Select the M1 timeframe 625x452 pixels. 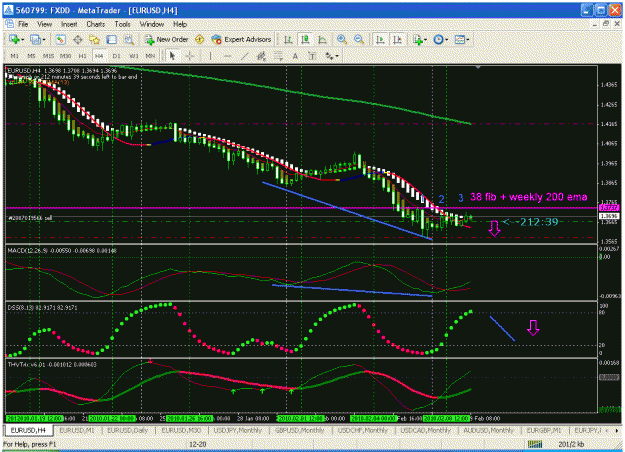[x=14, y=56]
